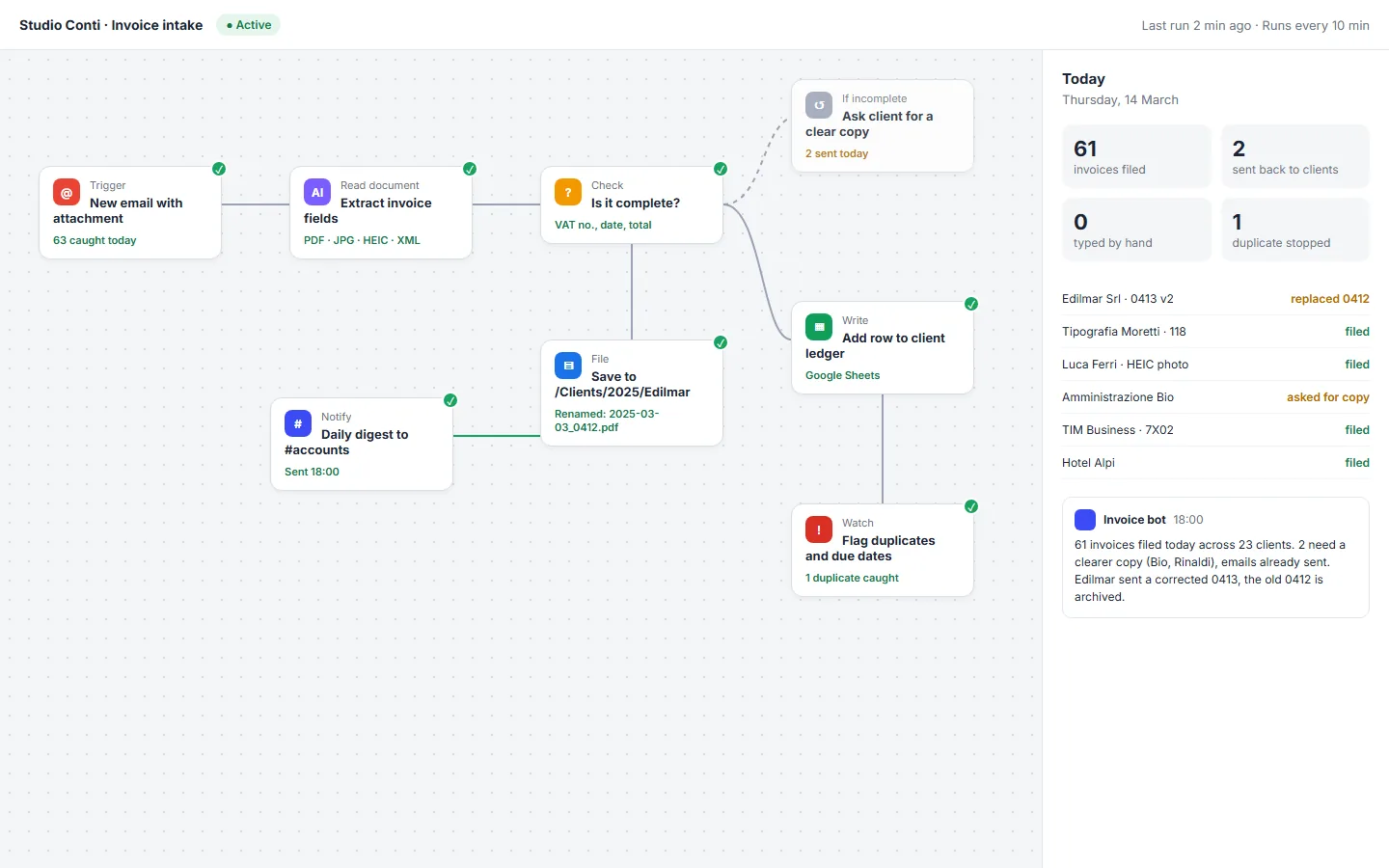The image size is (1389, 868).
Task: Click the PDF · JPG · HEIC · XML text
Action: 362,240
